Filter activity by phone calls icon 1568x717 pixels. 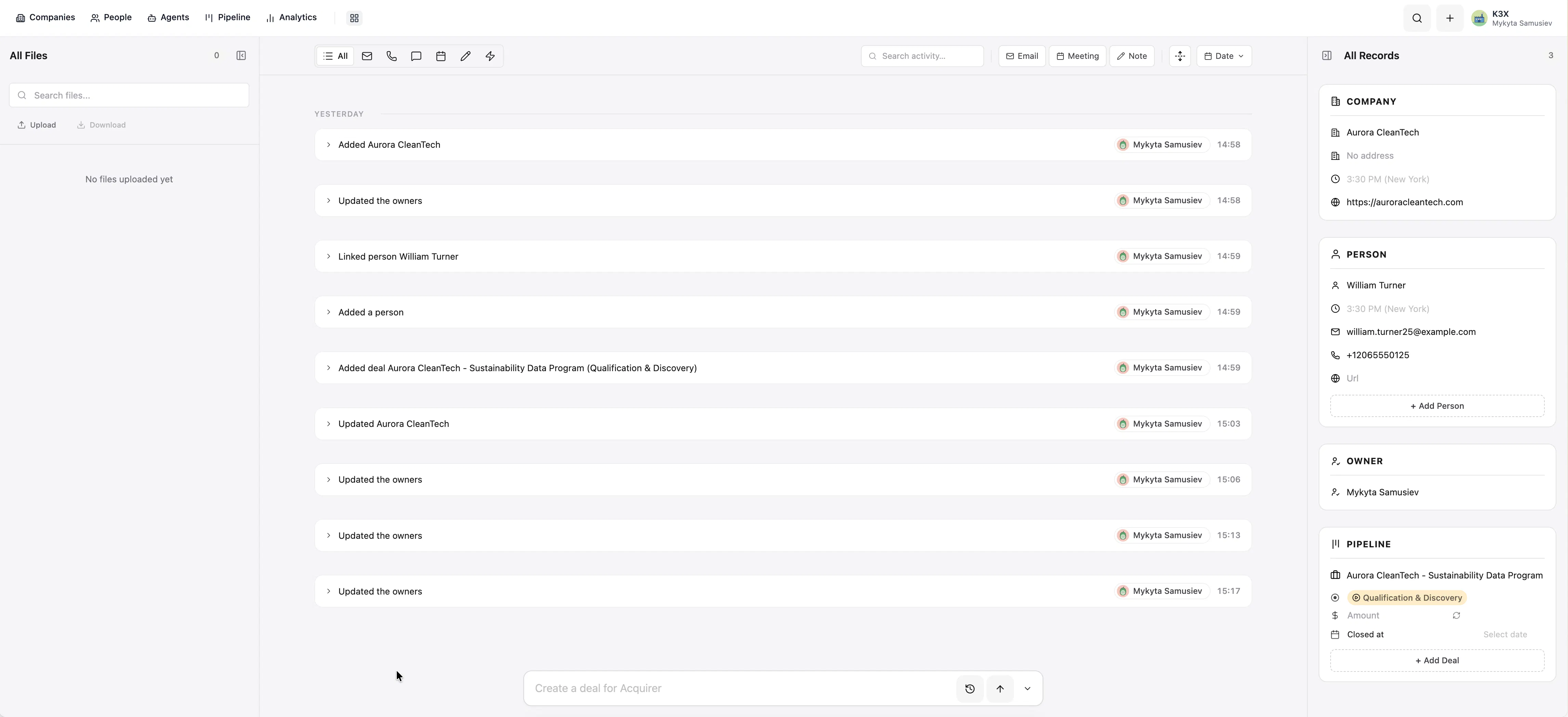(x=391, y=56)
